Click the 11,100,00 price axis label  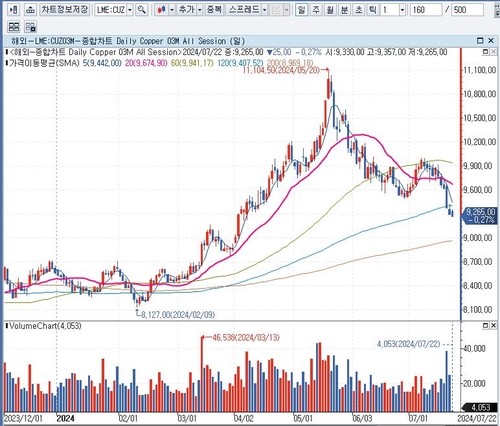480,70
